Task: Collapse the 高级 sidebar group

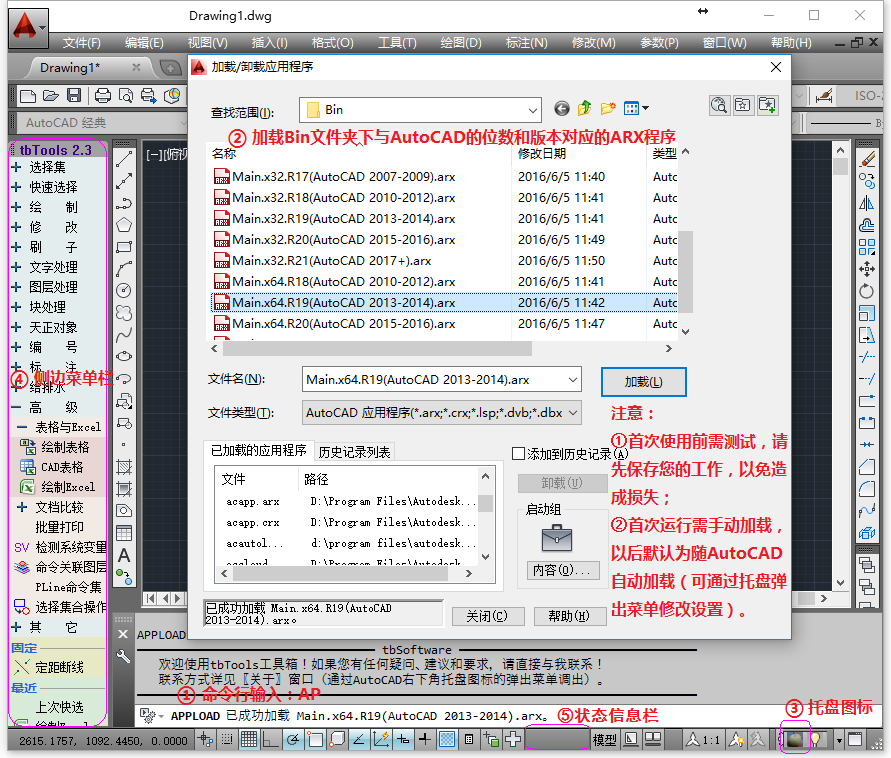Action: (x=16, y=407)
